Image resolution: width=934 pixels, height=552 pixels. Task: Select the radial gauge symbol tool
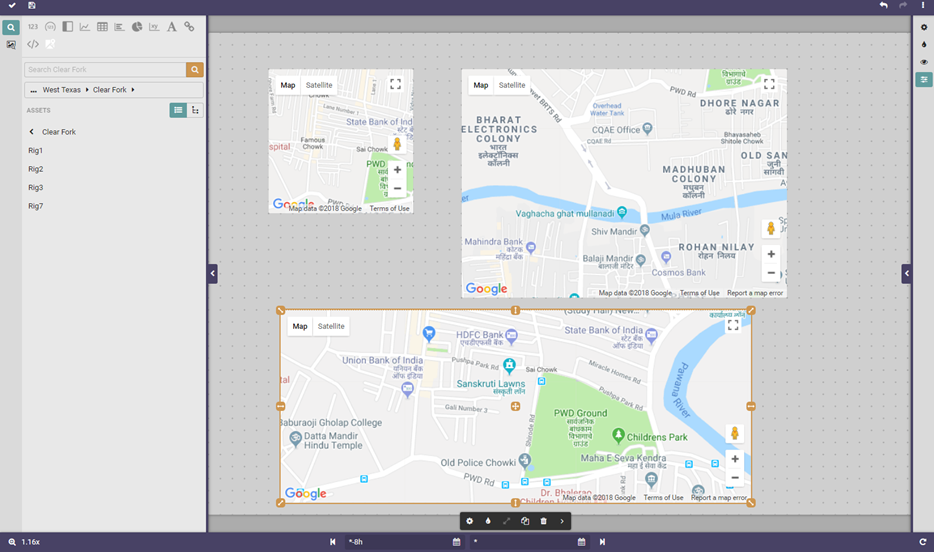tap(50, 27)
